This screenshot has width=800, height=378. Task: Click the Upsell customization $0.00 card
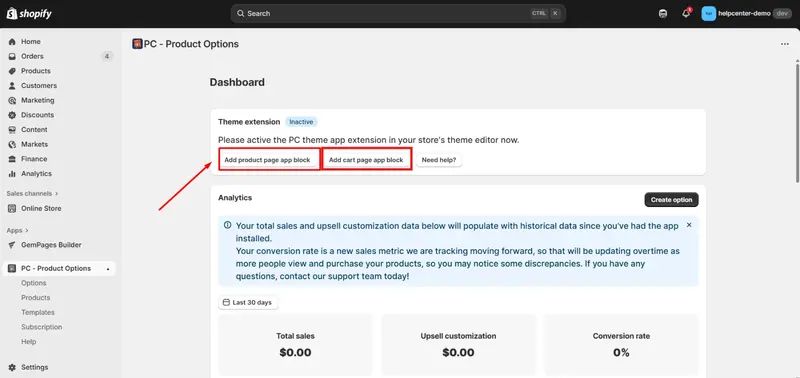click(x=458, y=345)
